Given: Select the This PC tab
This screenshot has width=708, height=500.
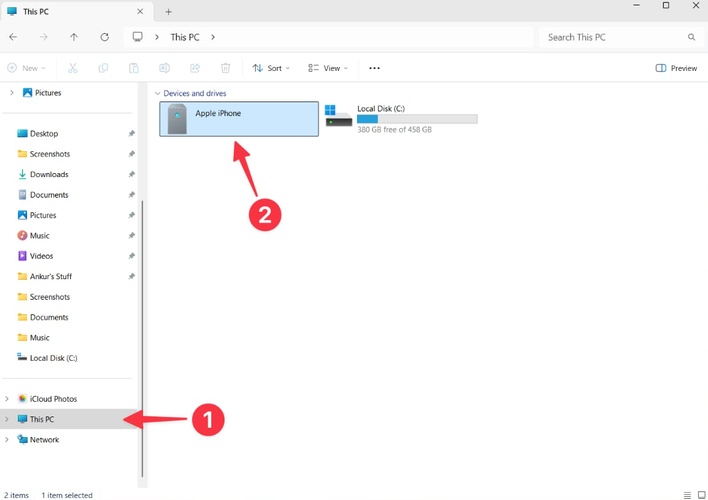Looking at the screenshot, I should click(76, 12).
